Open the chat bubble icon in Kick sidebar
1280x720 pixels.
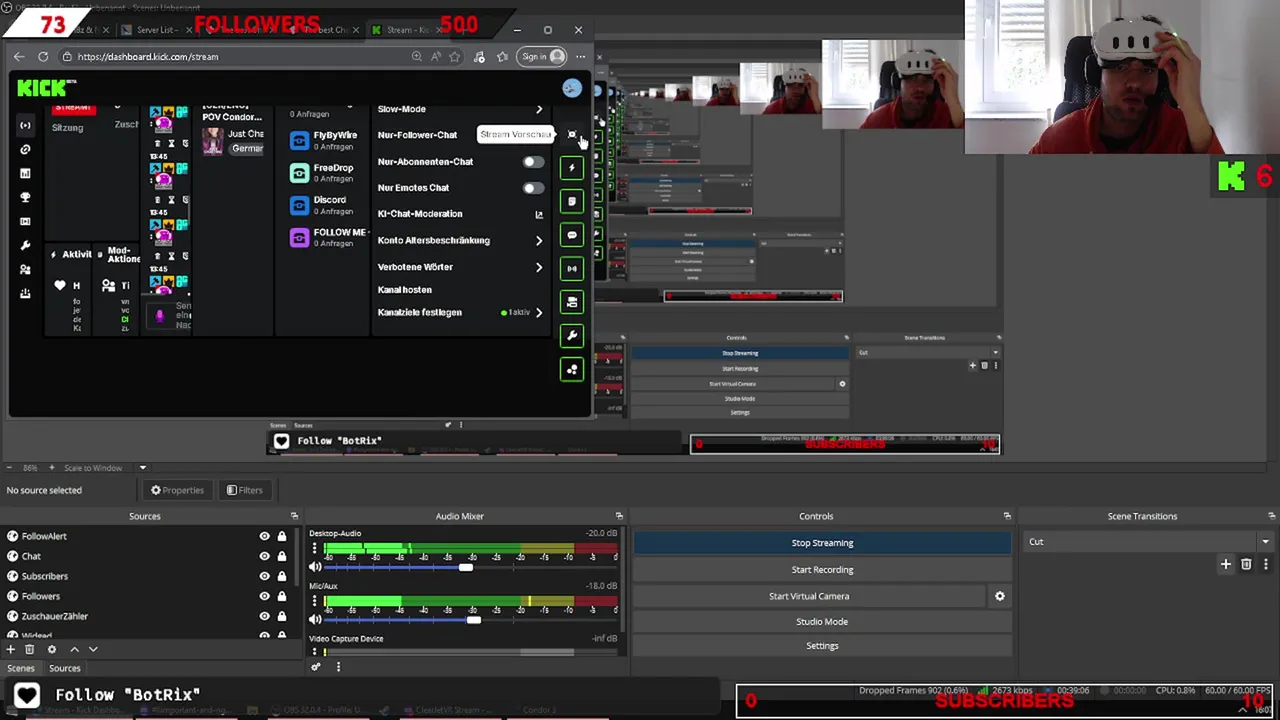coord(572,235)
